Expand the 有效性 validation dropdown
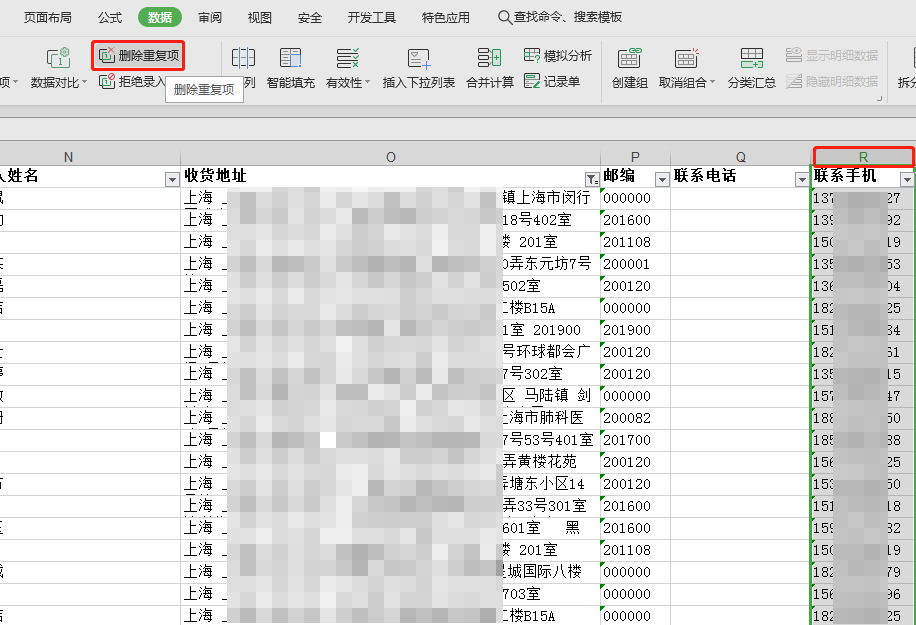The image size is (916, 625). 367,83
